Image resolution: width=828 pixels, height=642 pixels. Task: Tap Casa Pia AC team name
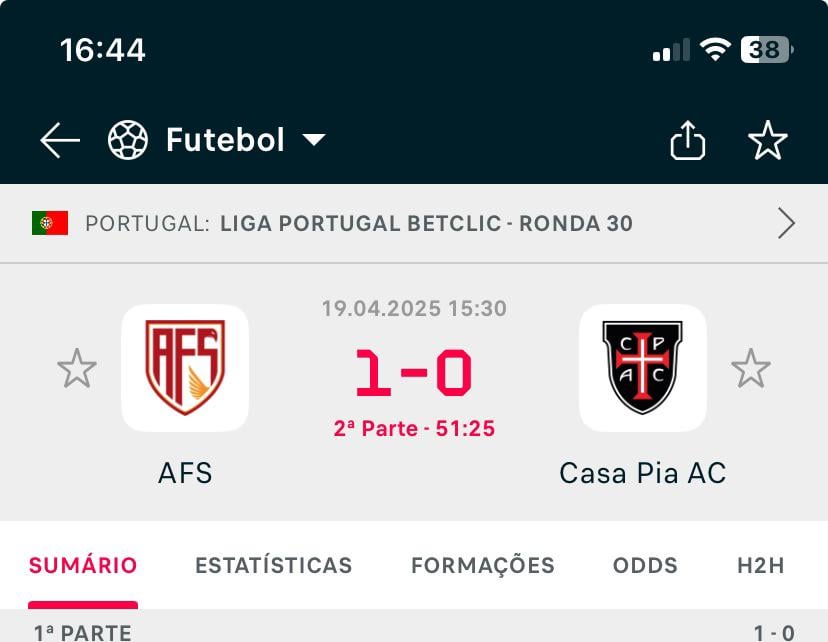click(x=641, y=473)
